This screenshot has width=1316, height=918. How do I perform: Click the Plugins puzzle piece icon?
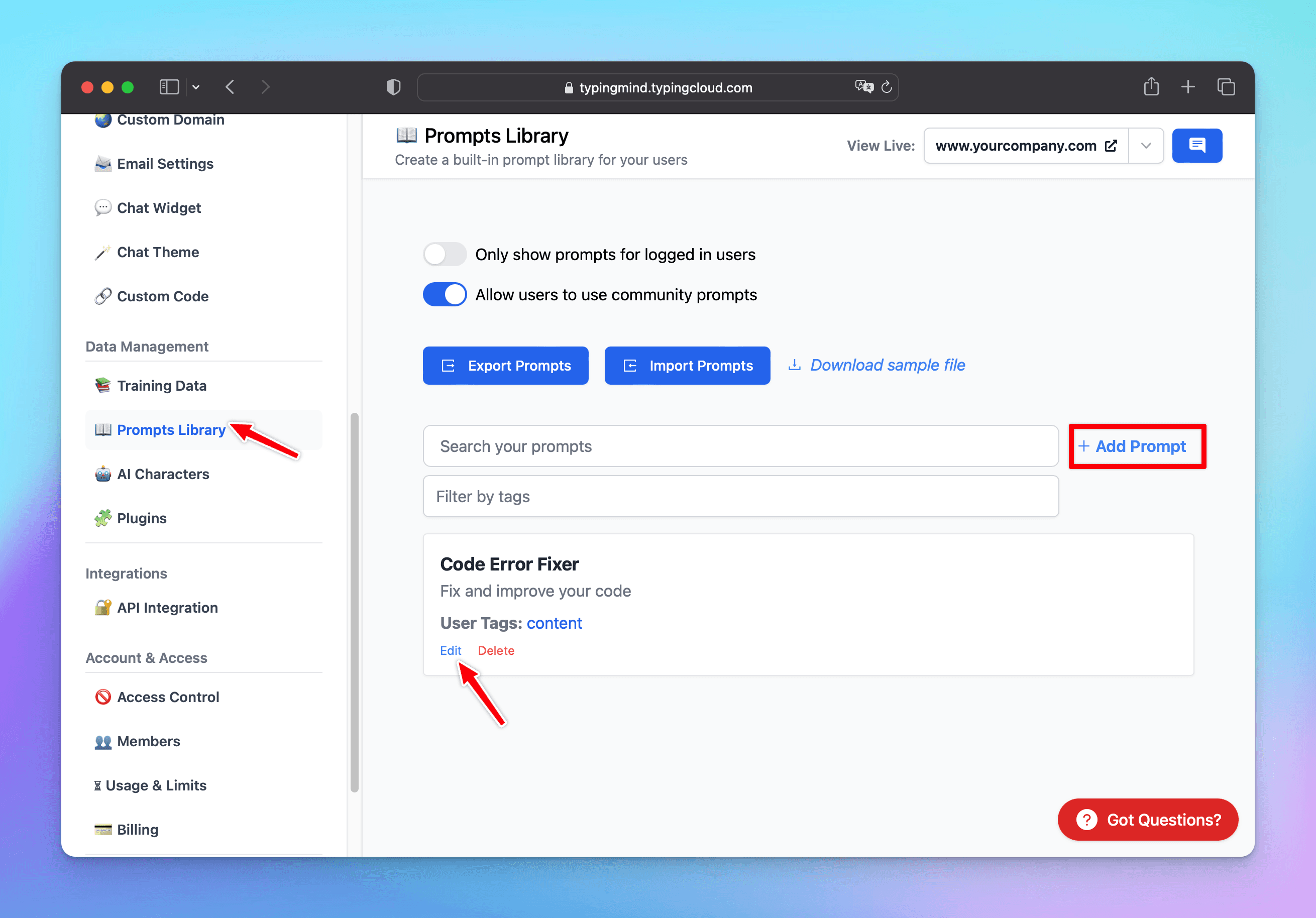coord(103,518)
